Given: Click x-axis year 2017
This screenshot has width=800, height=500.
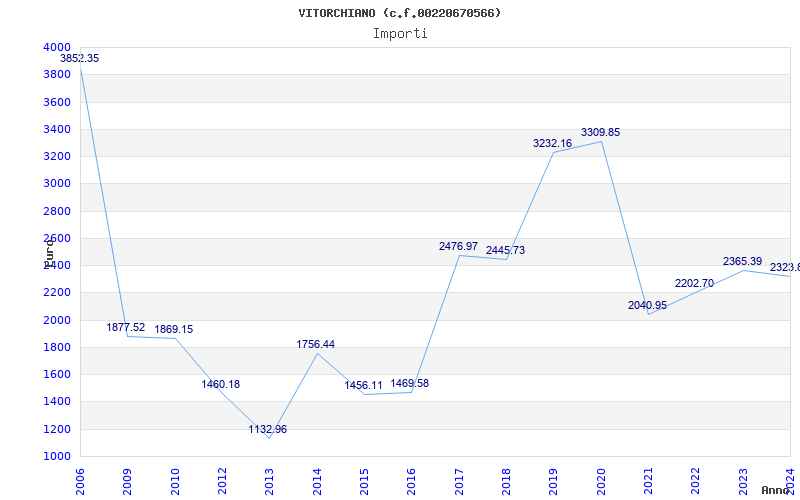Looking at the screenshot, I should pos(459,481).
